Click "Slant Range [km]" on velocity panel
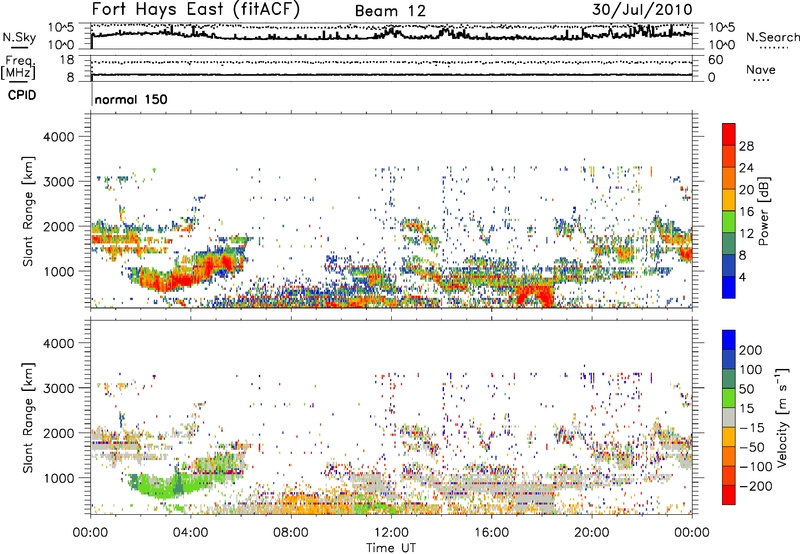The height and width of the screenshot is (554, 800). [x=28, y=418]
